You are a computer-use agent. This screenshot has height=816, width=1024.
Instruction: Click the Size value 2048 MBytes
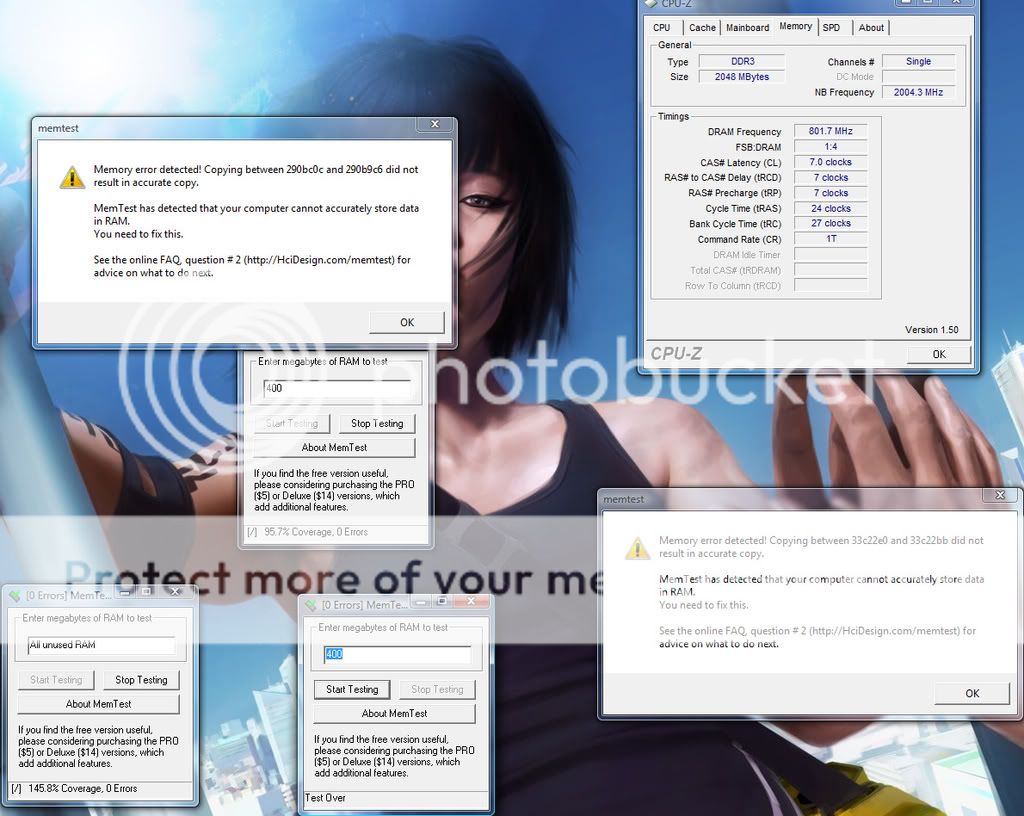click(742, 77)
